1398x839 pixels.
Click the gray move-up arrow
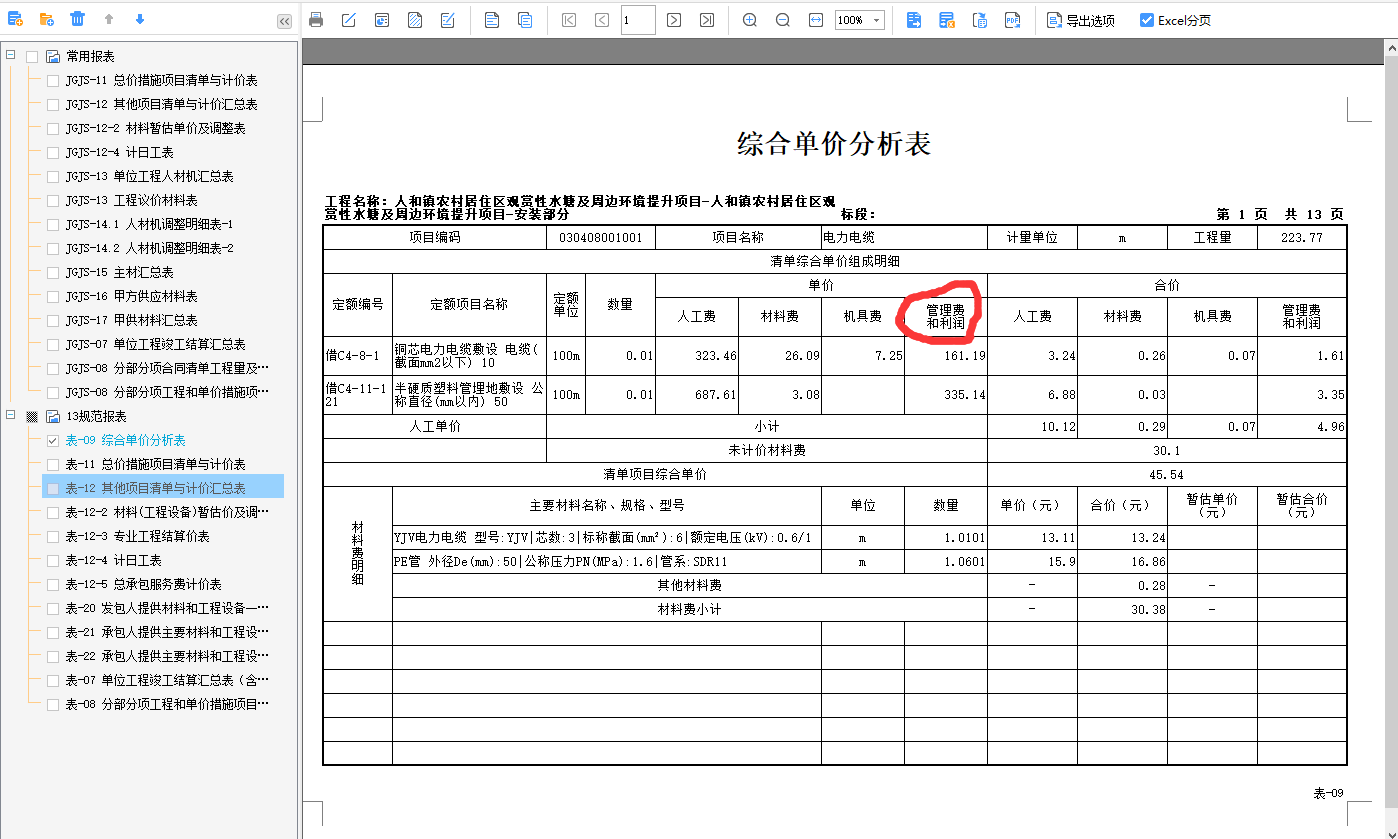pyautogui.click(x=109, y=19)
